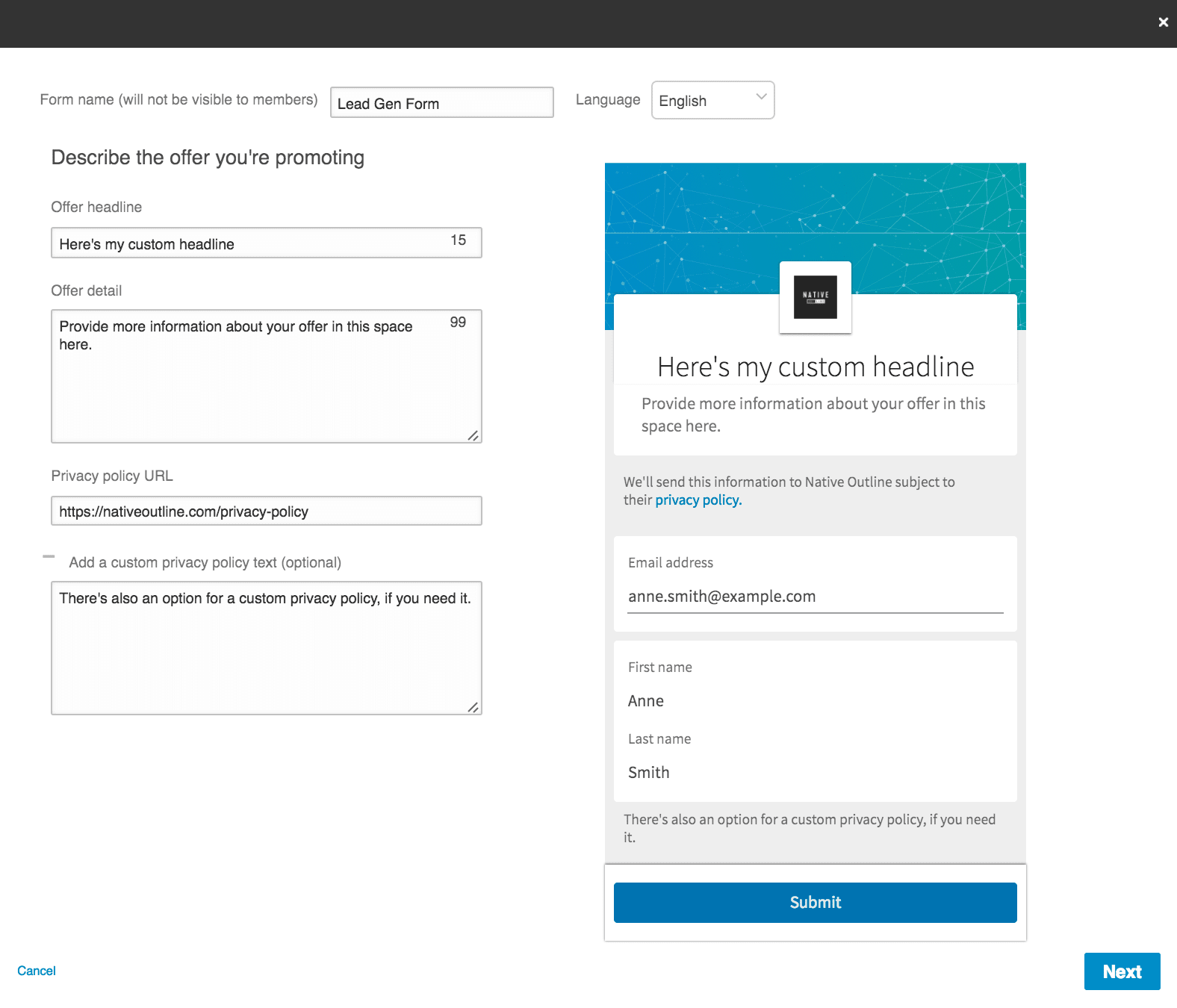
Task: Click the preview headline text
Action: 815,367
